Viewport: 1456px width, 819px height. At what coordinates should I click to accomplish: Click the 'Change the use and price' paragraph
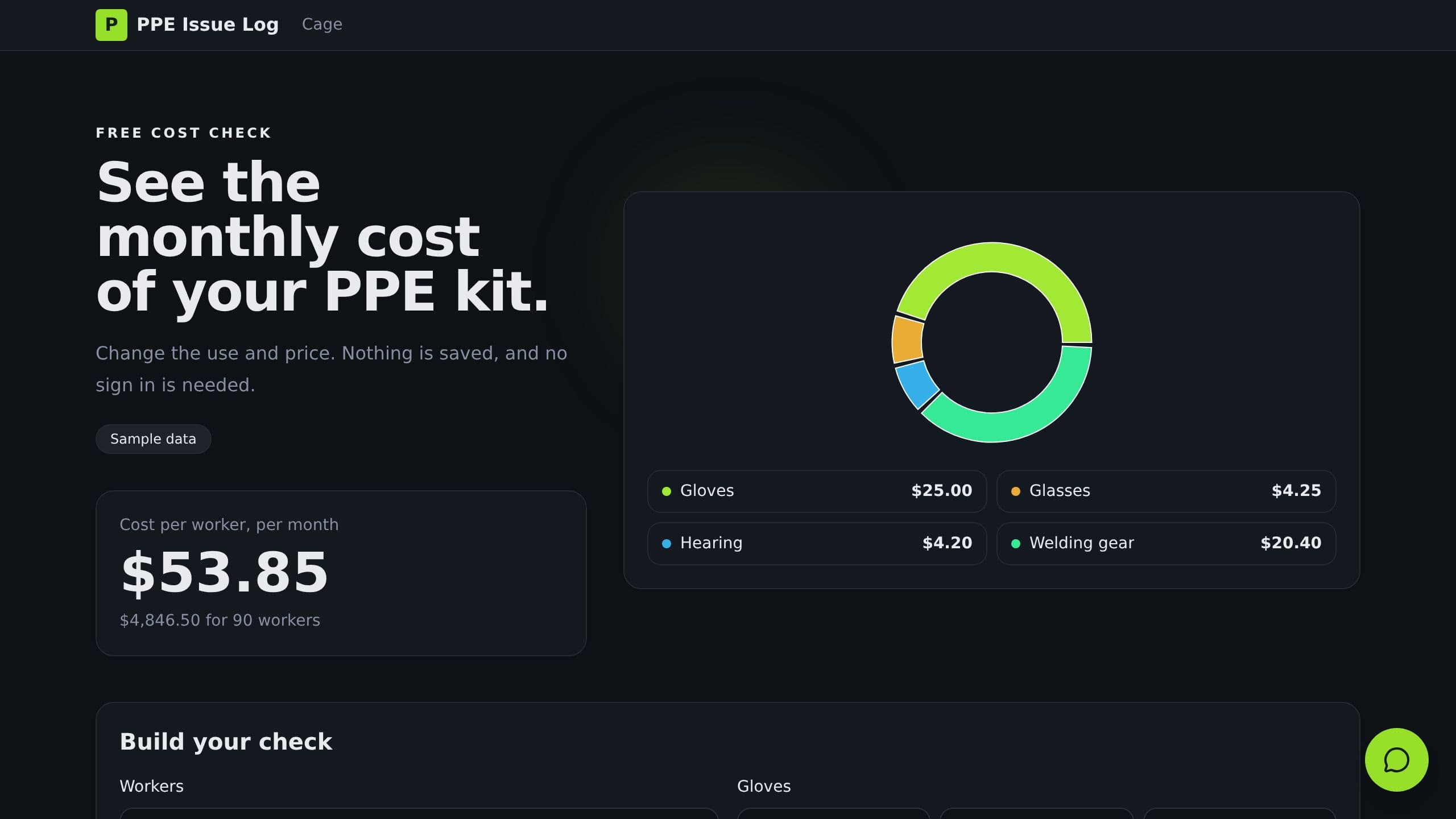(332, 369)
